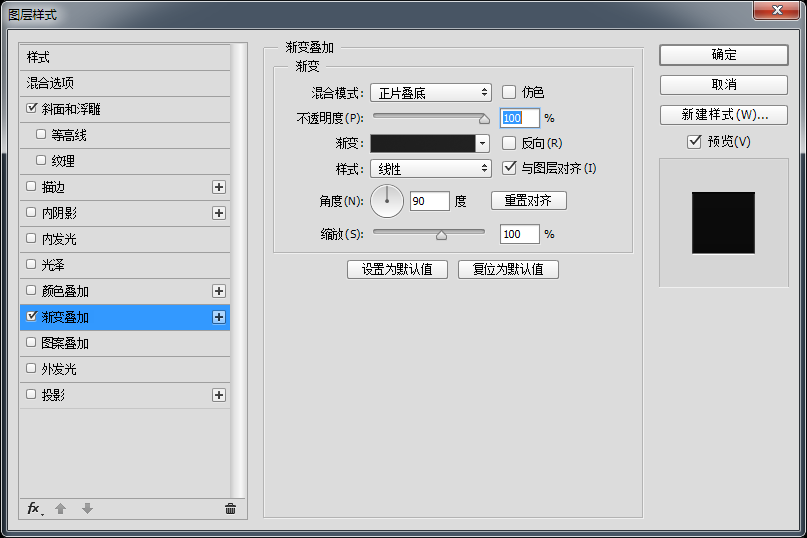
Task: Enable the 内阴影 checkbox
Action: point(31,212)
